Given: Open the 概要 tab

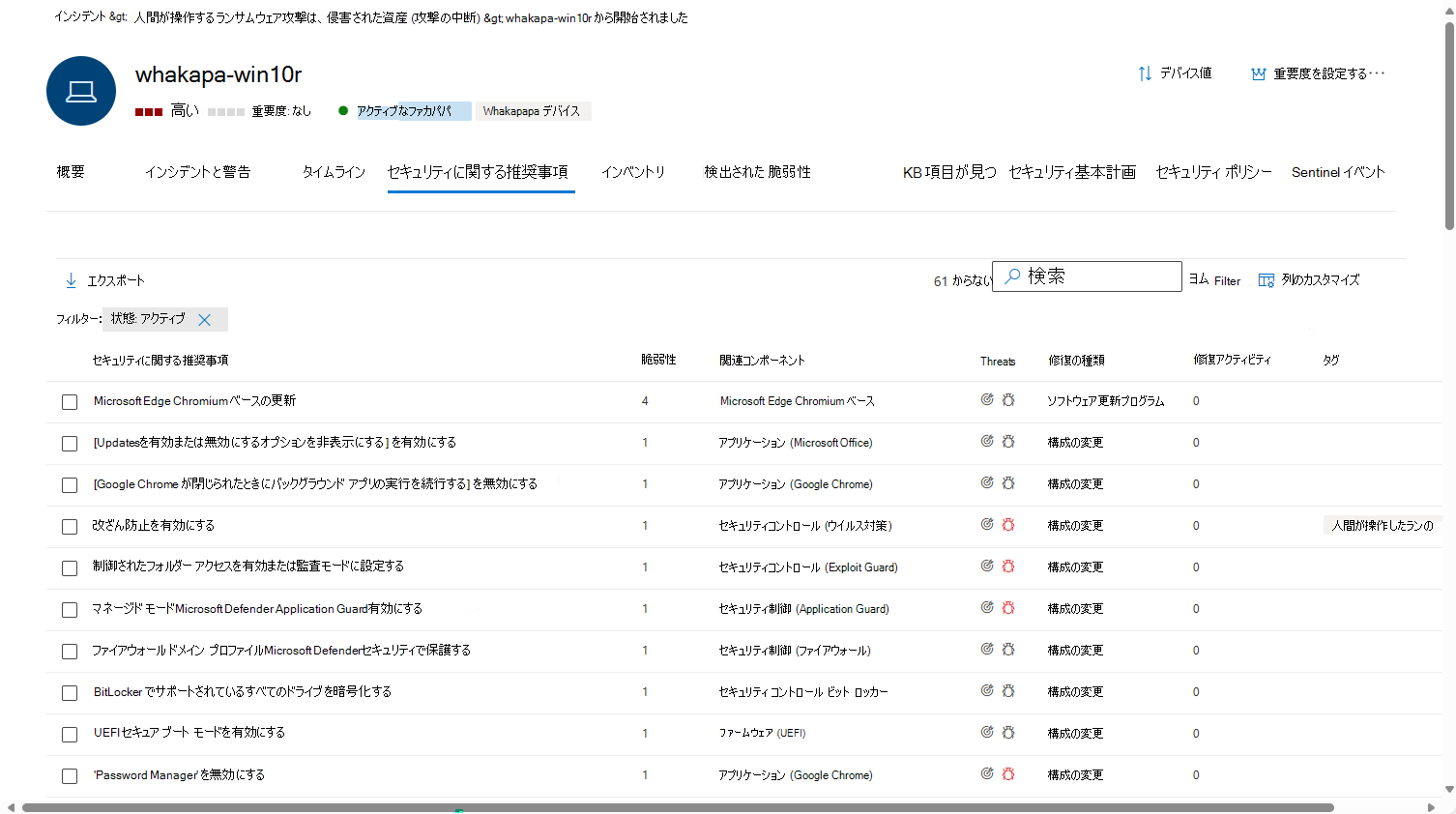Looking at the screenshot, I should pyautogui.click(x=71, y=172).
